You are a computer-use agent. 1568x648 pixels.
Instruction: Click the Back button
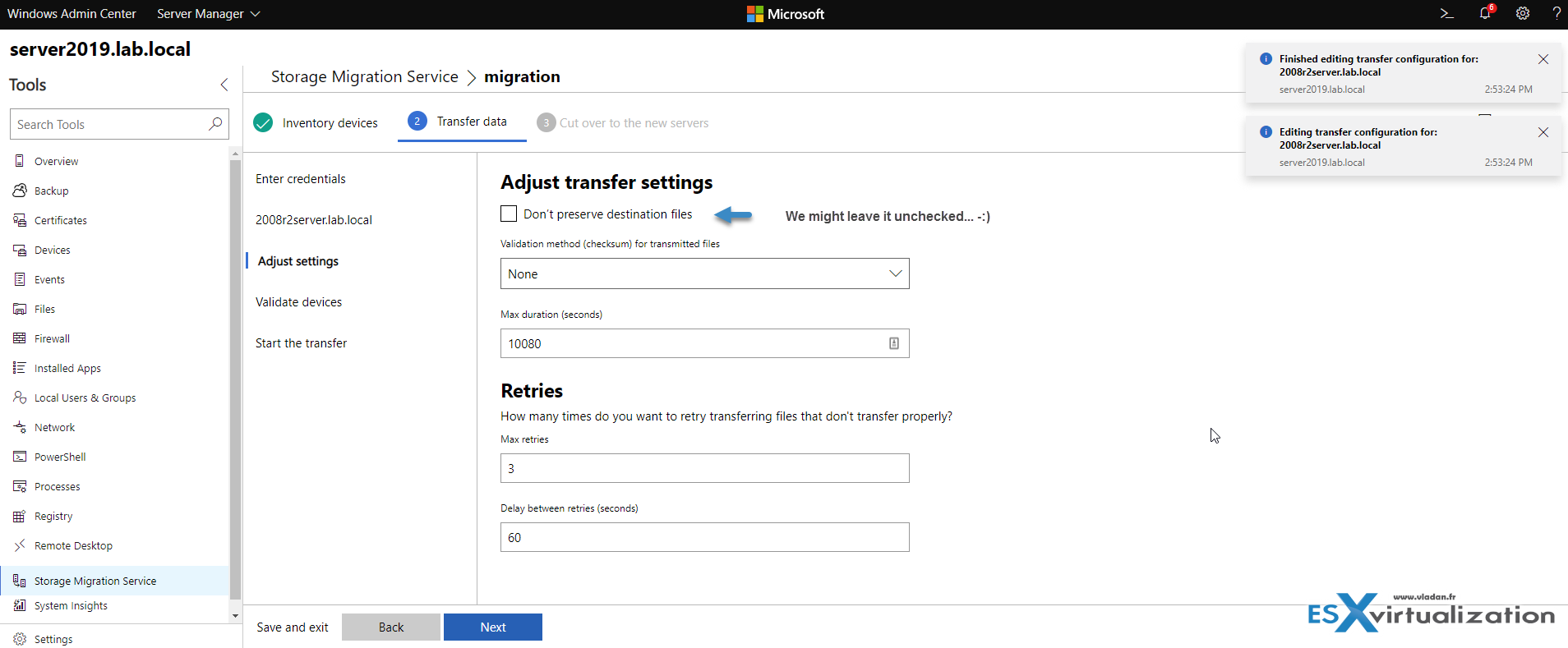tap(391, 627)
